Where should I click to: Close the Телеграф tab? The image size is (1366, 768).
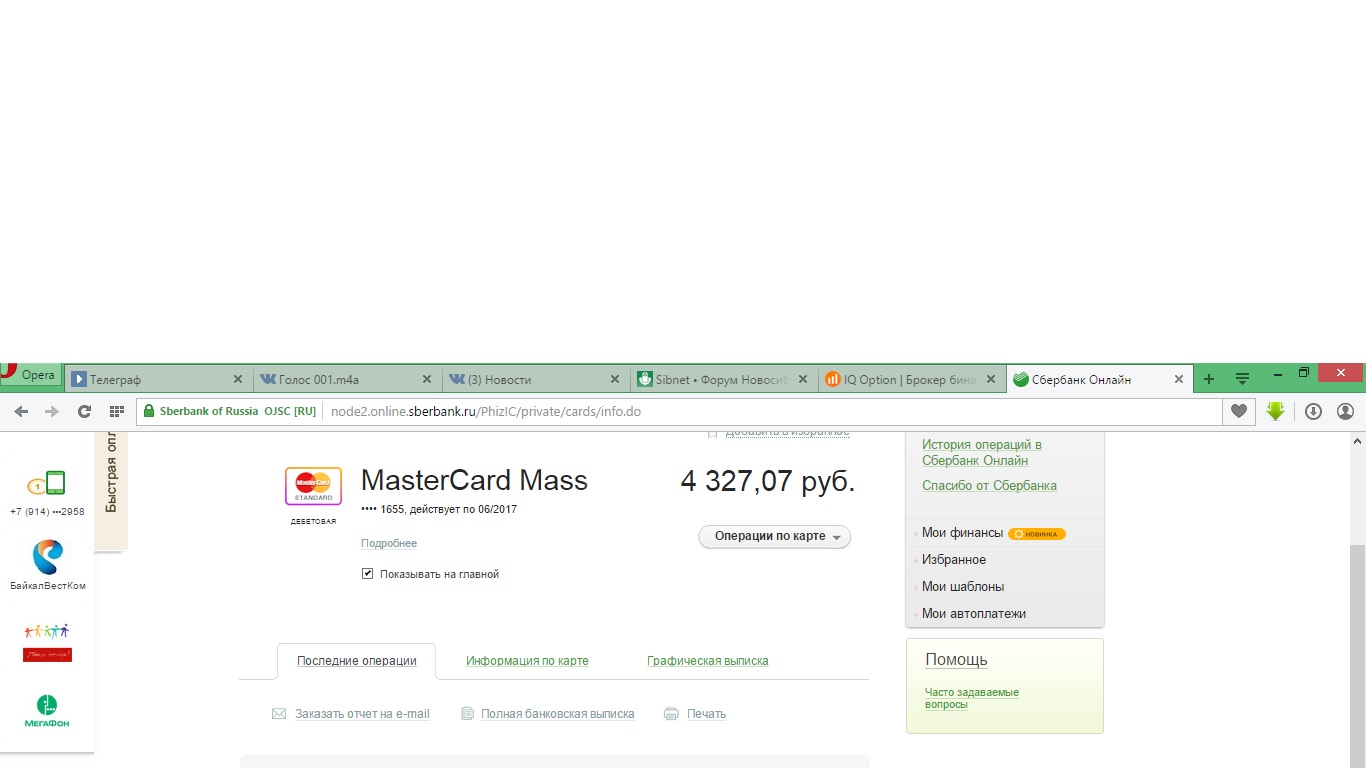point(238,380)
